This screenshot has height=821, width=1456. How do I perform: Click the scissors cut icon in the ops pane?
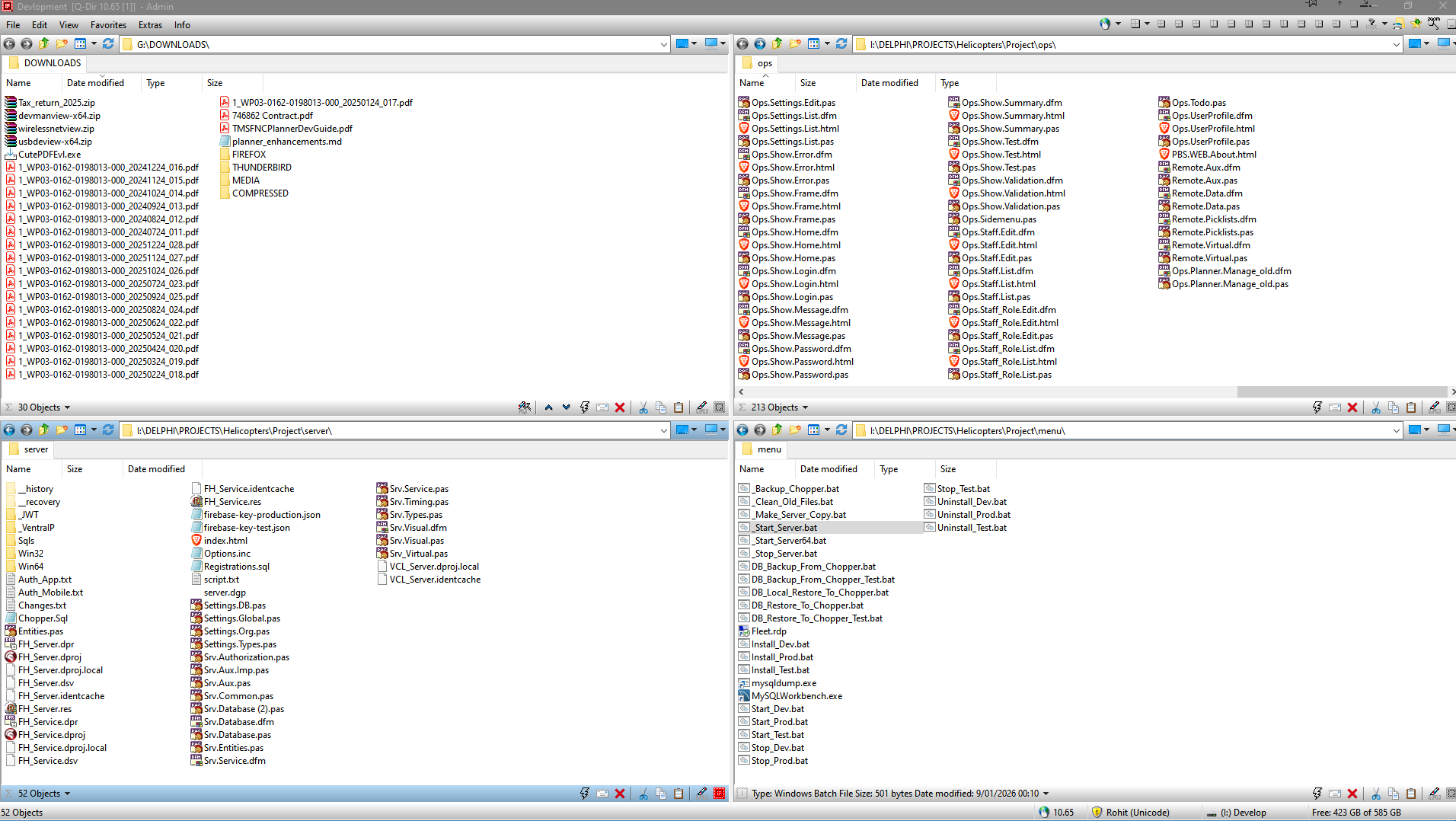coord(1376,407)
